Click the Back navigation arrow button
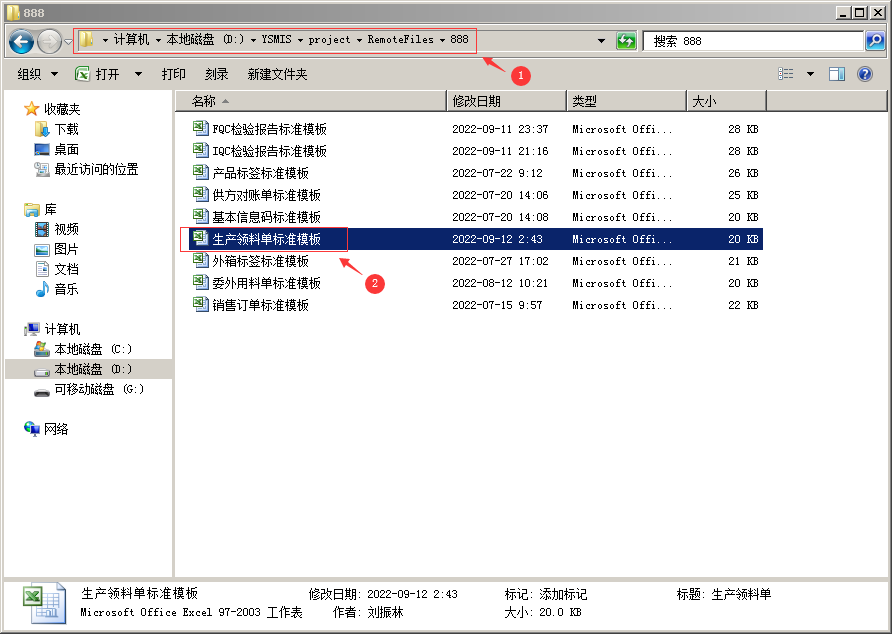 pos(22,42)
